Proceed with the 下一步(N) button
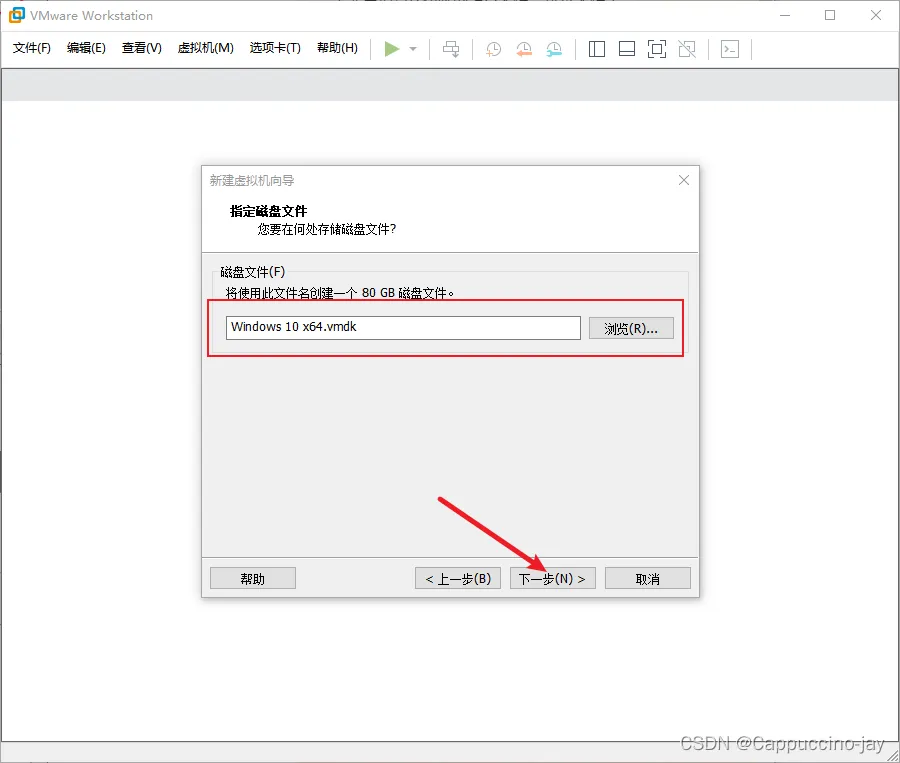The height and width of the screenshot is (763, 900). tap(552, 578)
